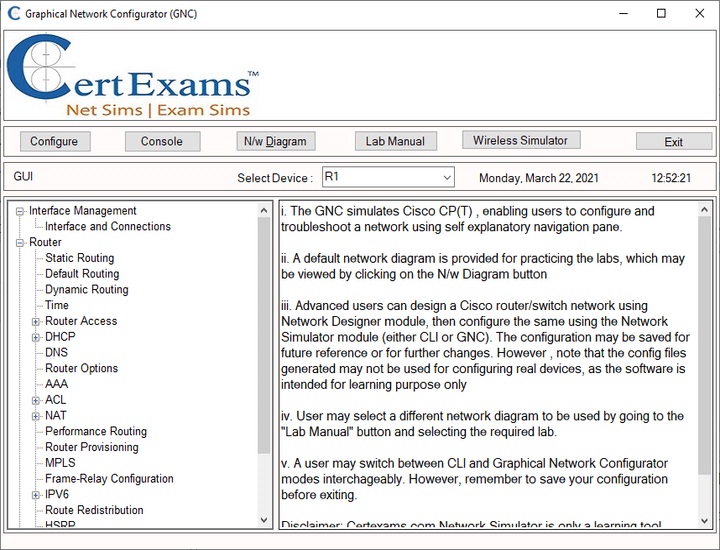Click the description pane scrollbar thumb
The height and width of the screenshot is (550, 720).
pos(704,346)
